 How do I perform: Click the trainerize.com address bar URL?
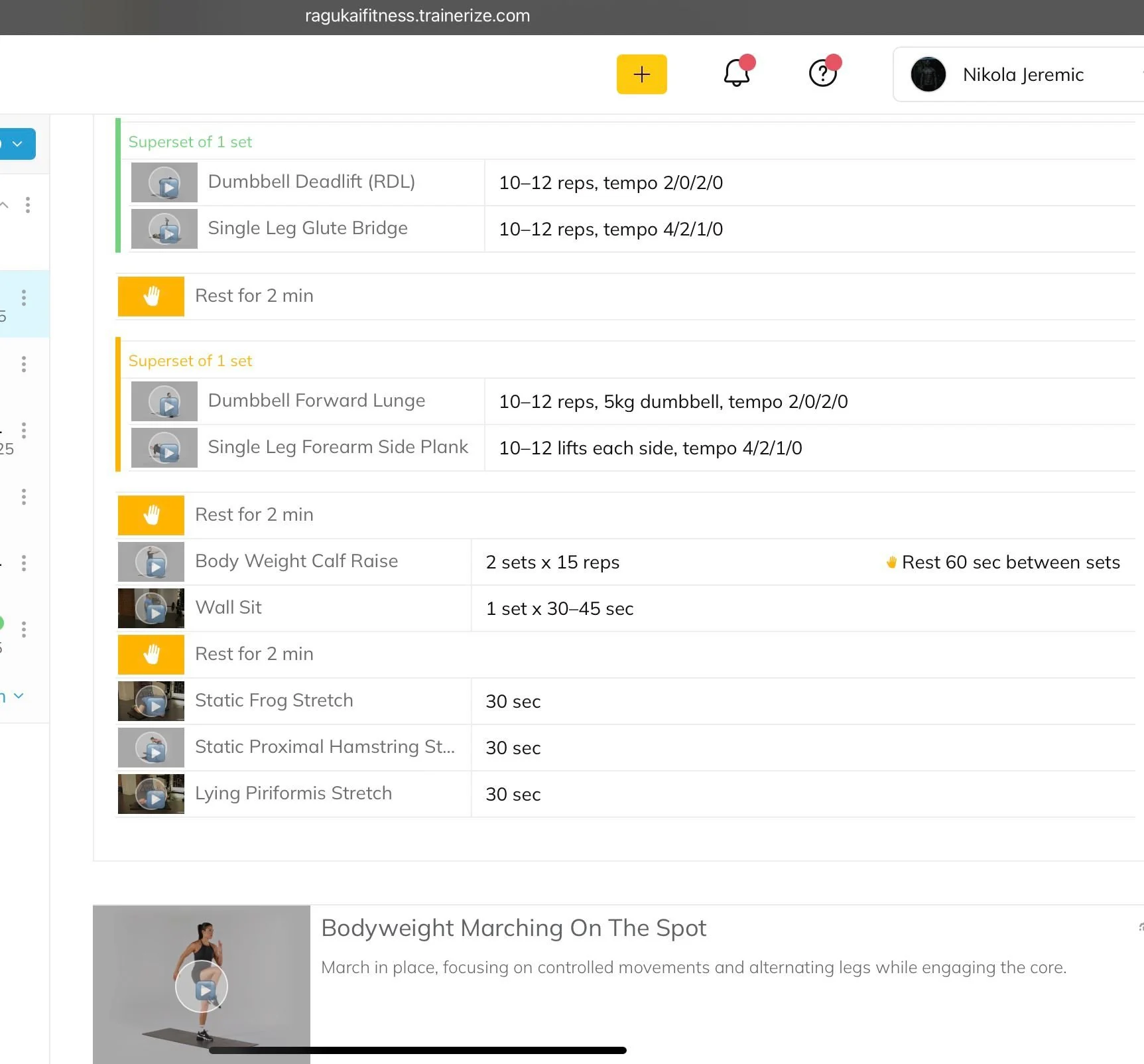[x=417, y=16]
